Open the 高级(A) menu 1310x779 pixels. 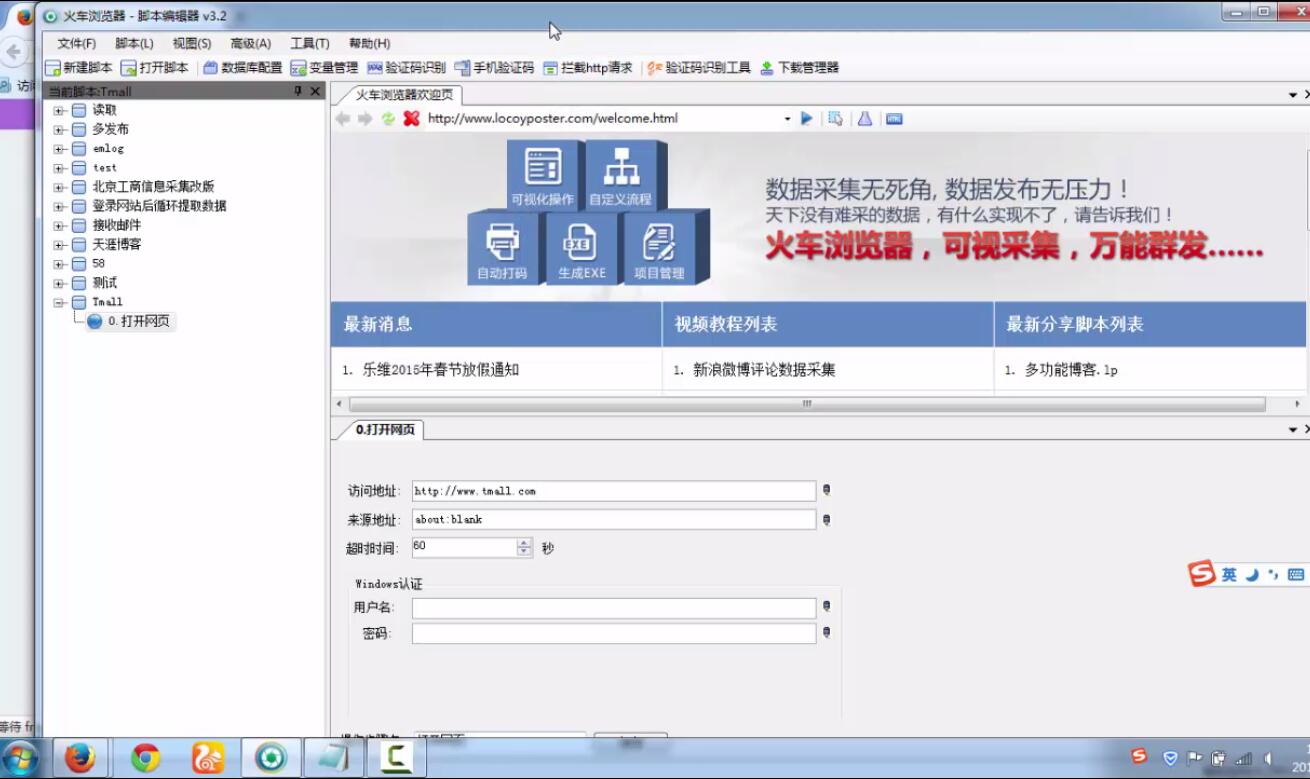(x=250, y=43)
